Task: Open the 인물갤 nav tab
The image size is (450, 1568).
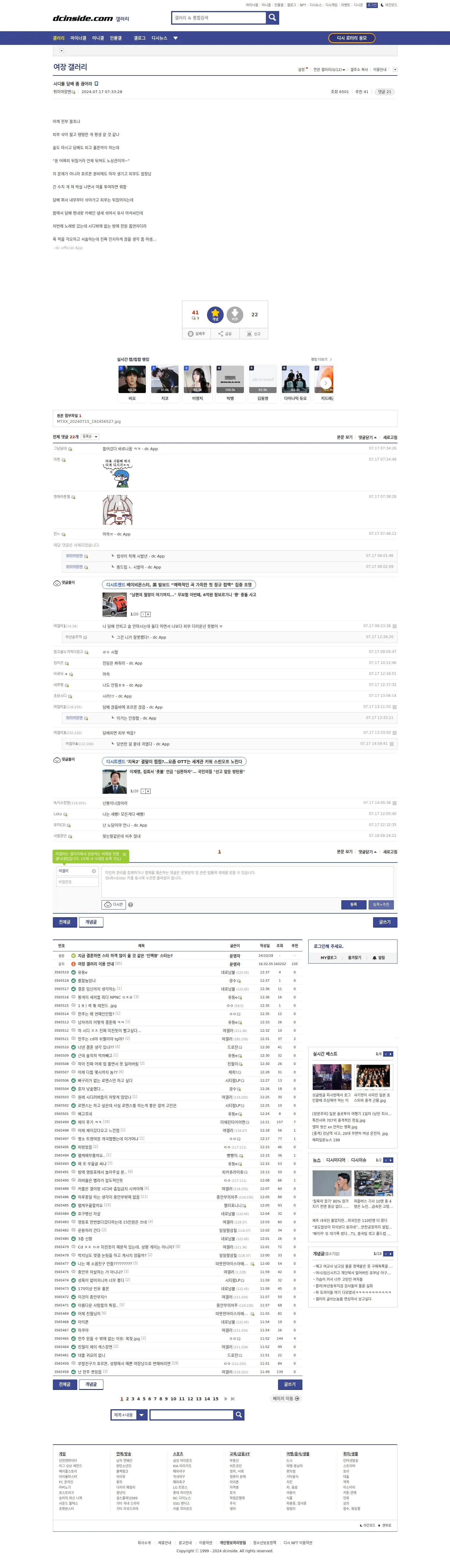Action: (x=116, y=38)
